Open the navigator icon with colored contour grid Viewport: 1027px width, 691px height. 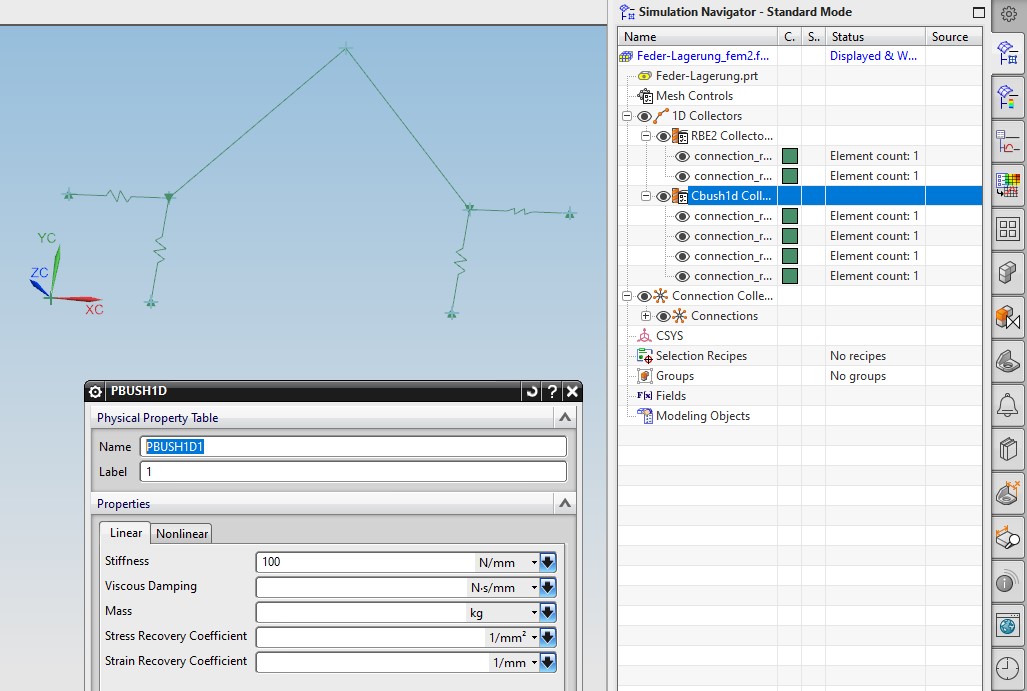(1008, 184)
